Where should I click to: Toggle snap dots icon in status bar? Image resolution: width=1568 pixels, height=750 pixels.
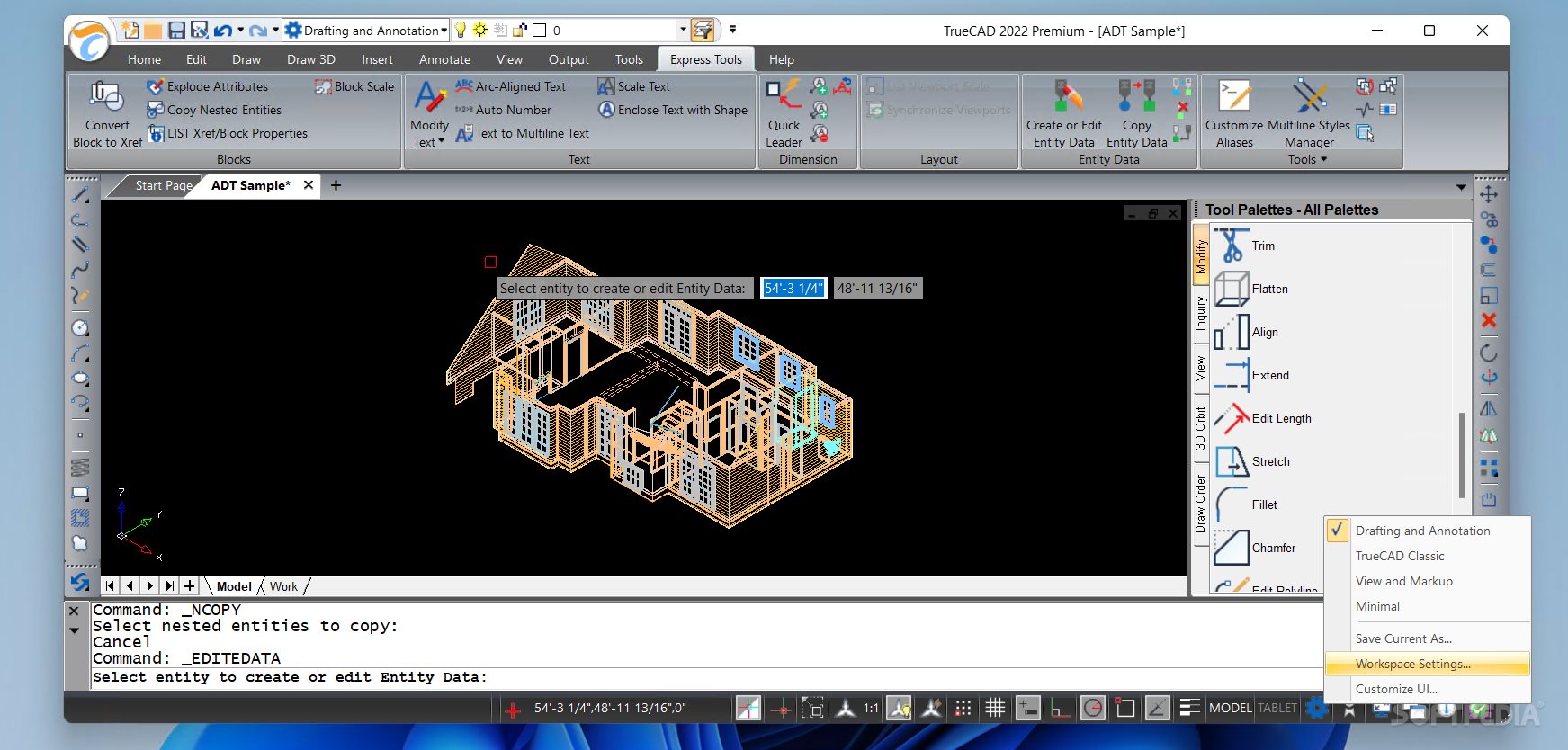[x=963, y=708]
